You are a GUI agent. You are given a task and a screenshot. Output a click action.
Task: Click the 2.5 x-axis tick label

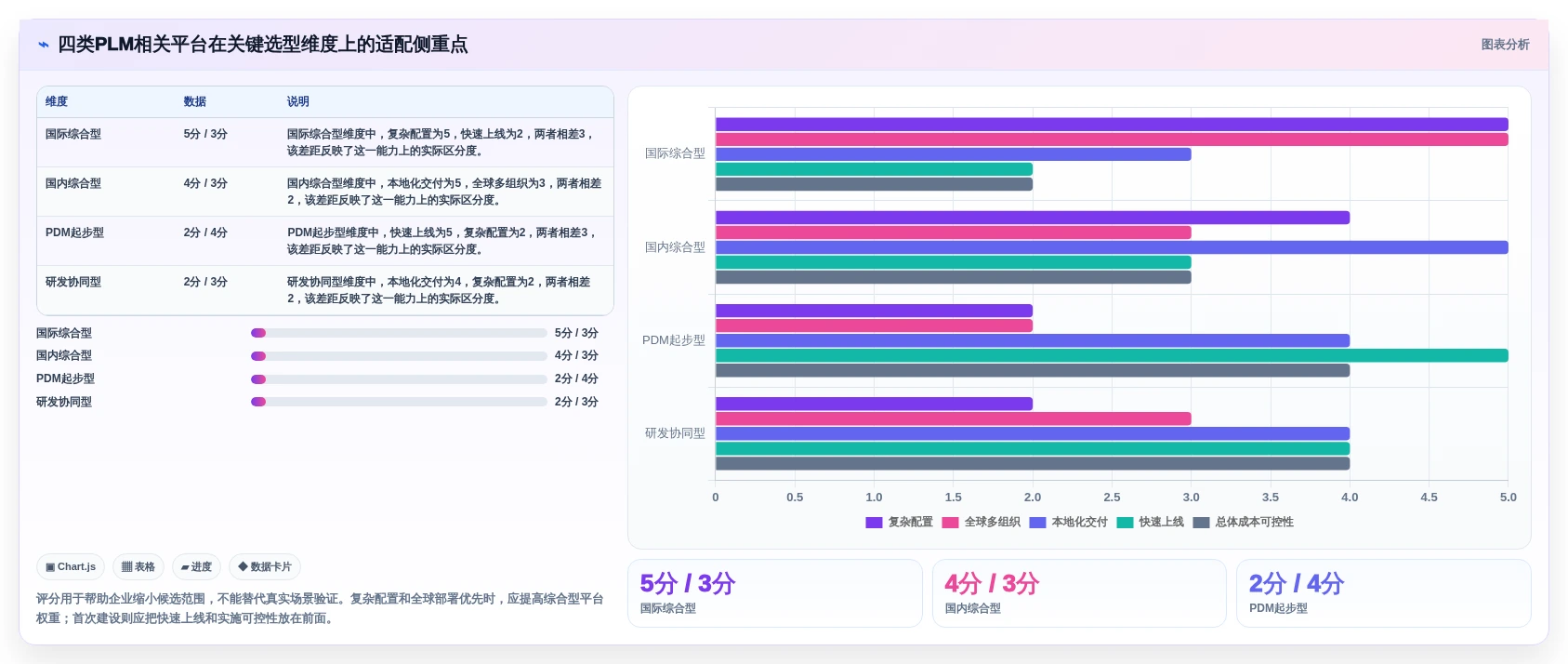pyautogui.click(x=1112, y=498)
